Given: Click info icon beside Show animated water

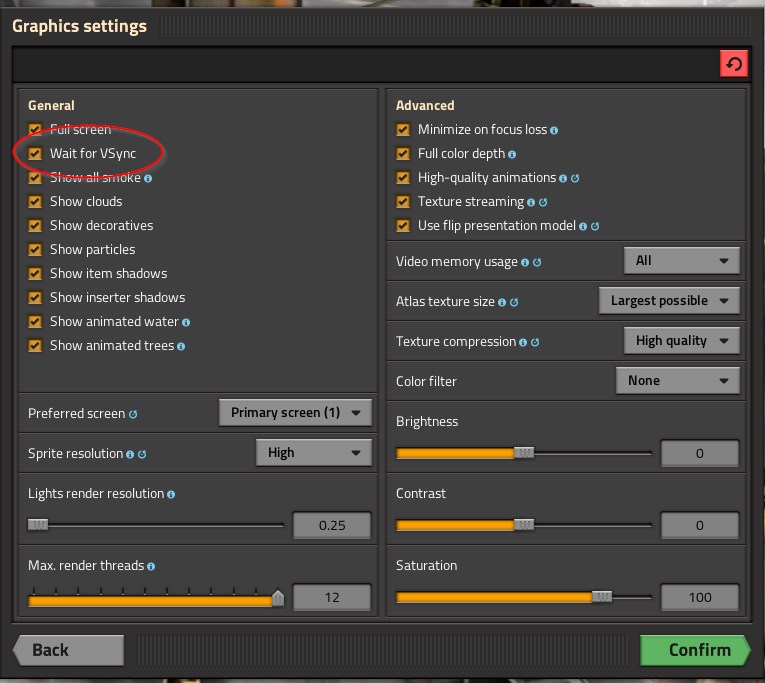Looking at the screenshot, I should click(x=186, y=322).
